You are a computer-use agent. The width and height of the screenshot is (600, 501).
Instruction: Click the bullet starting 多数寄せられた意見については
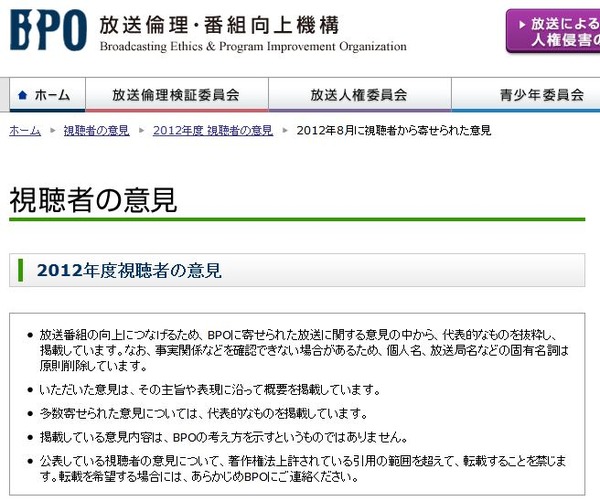pyautogui.click(x=204, y=413)
